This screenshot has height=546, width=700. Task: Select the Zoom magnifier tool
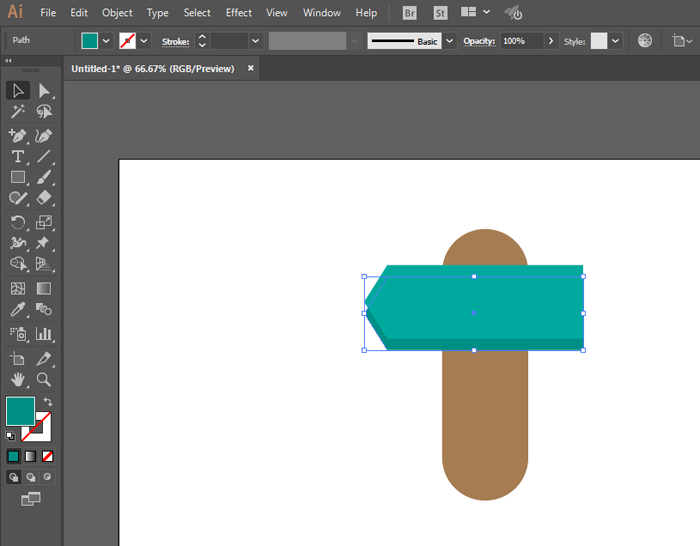pyautogui.click(x=44, y=379)
